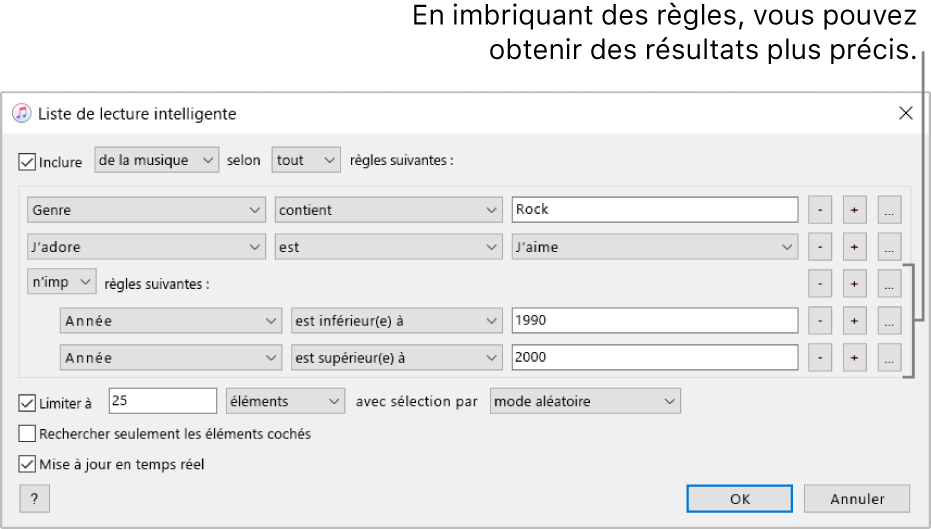Screen dimensions: 931x529
Task: Click the plus button on 2000 row
Action: tap(854, 358)
